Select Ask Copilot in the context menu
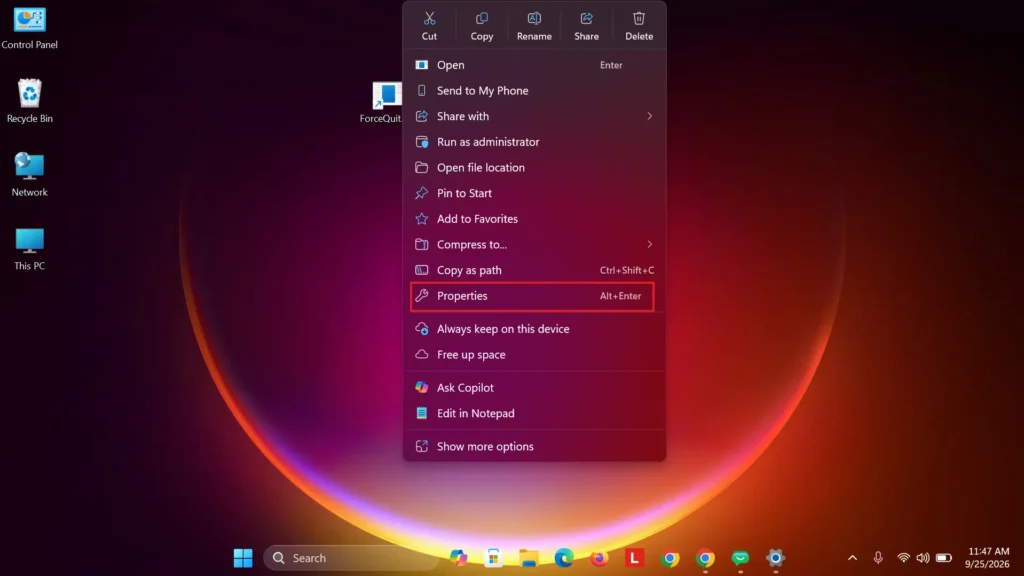Viewport: 1024px width, 576px height. tap(533, 388)
